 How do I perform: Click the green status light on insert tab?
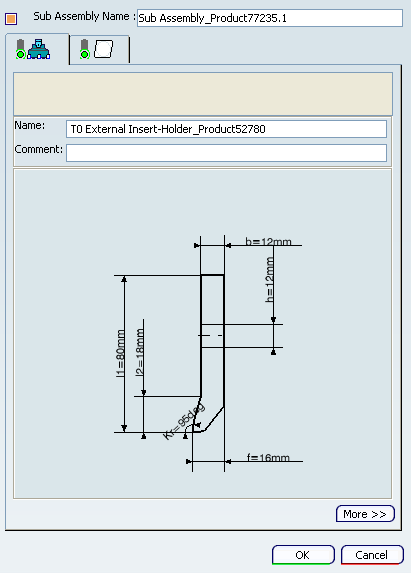85,54
